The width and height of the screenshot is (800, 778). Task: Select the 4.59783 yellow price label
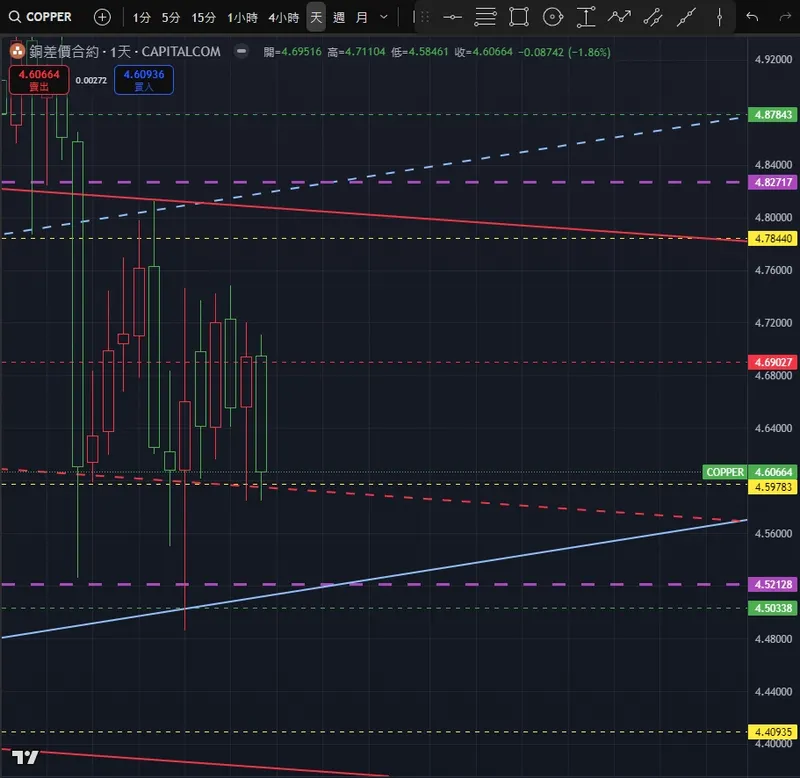click(x=772, y=487)
